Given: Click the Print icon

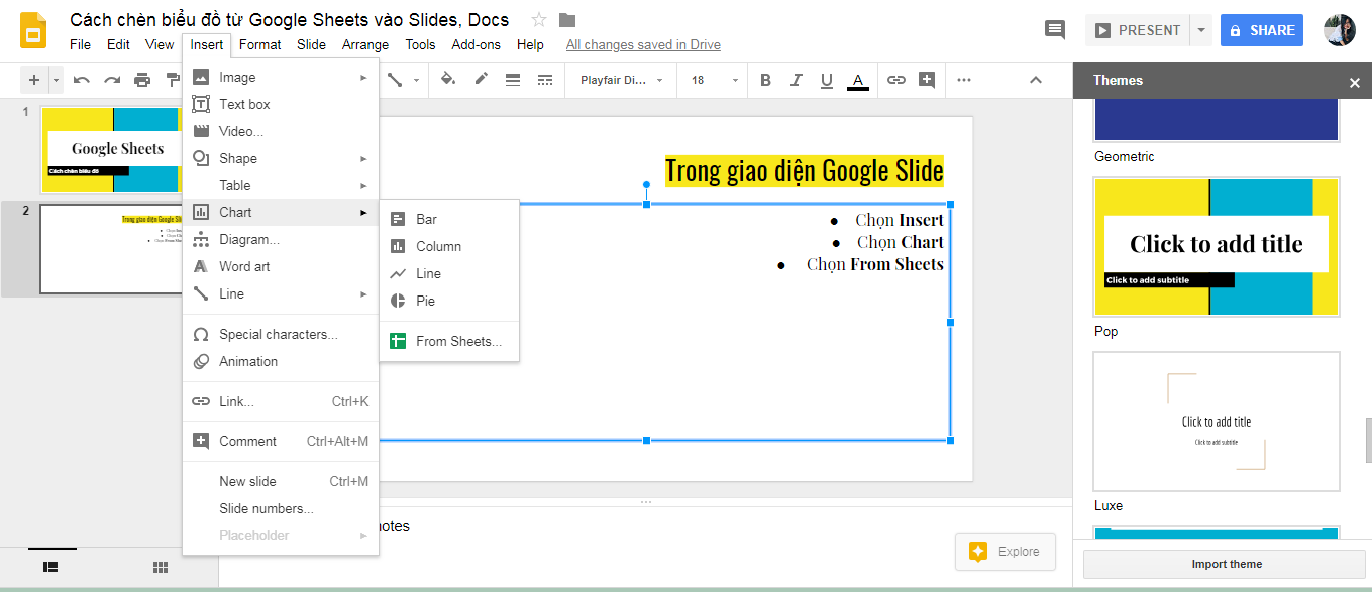Looking at the screenshot, I should click(x=142, y=80).
